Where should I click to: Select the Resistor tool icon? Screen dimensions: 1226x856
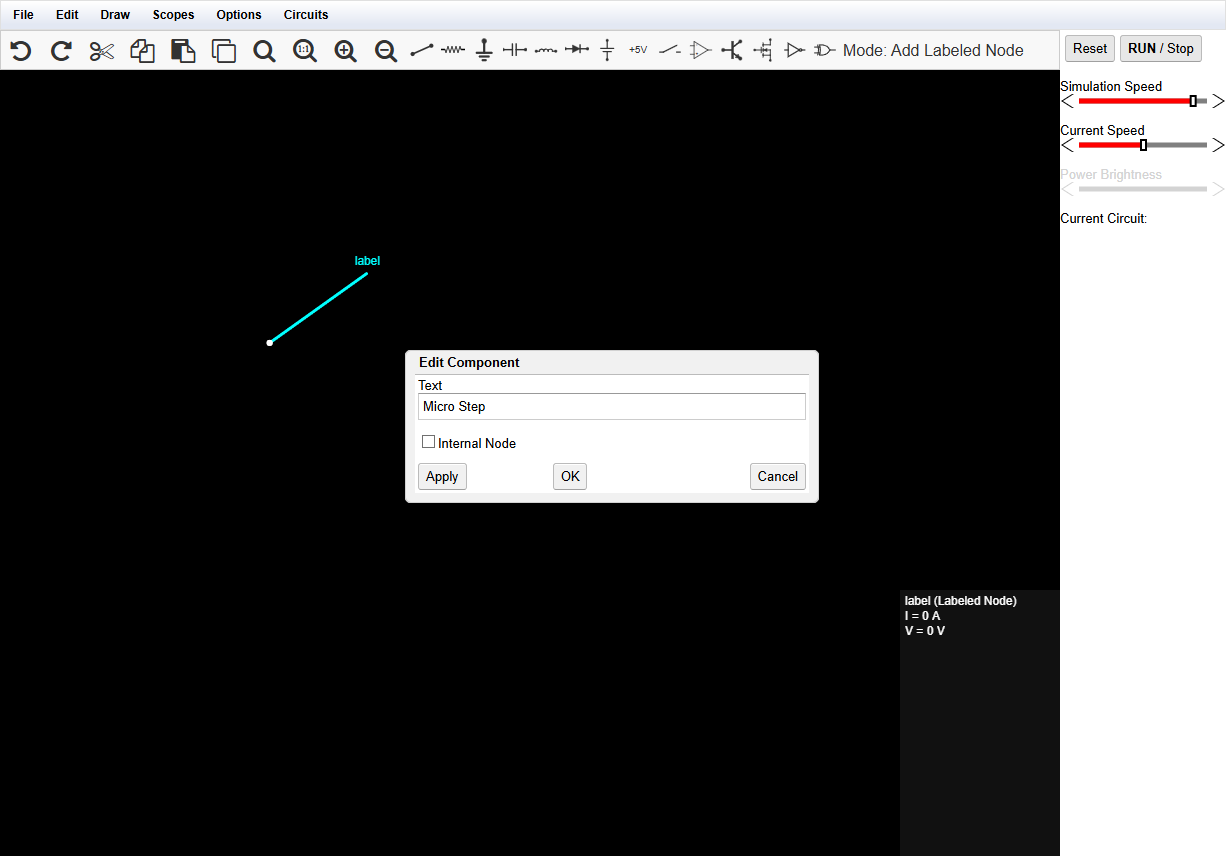(x=453, y=49)
